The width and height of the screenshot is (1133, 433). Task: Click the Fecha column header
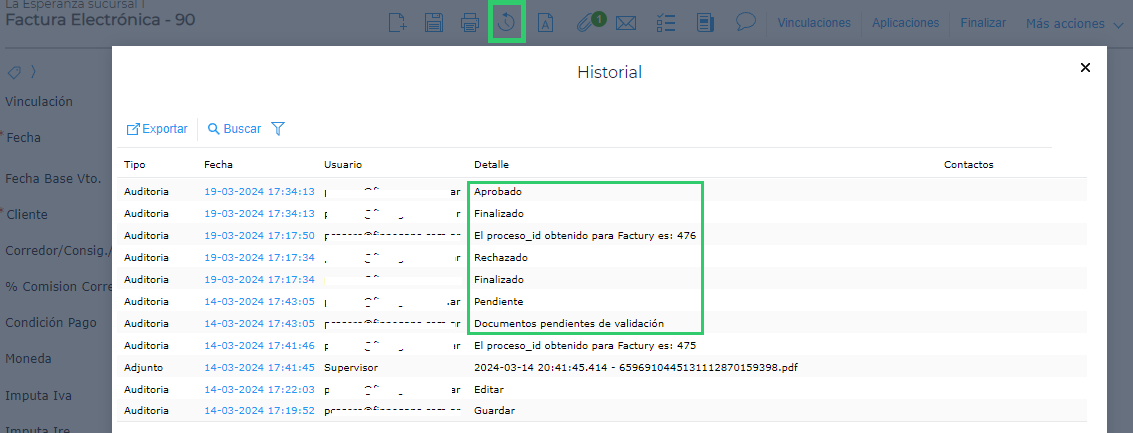click(218, 165)
